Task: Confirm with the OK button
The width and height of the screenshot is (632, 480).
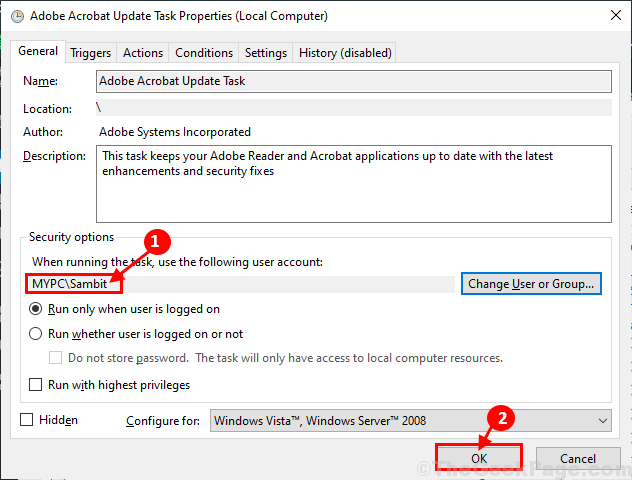Action: (479, 458)
